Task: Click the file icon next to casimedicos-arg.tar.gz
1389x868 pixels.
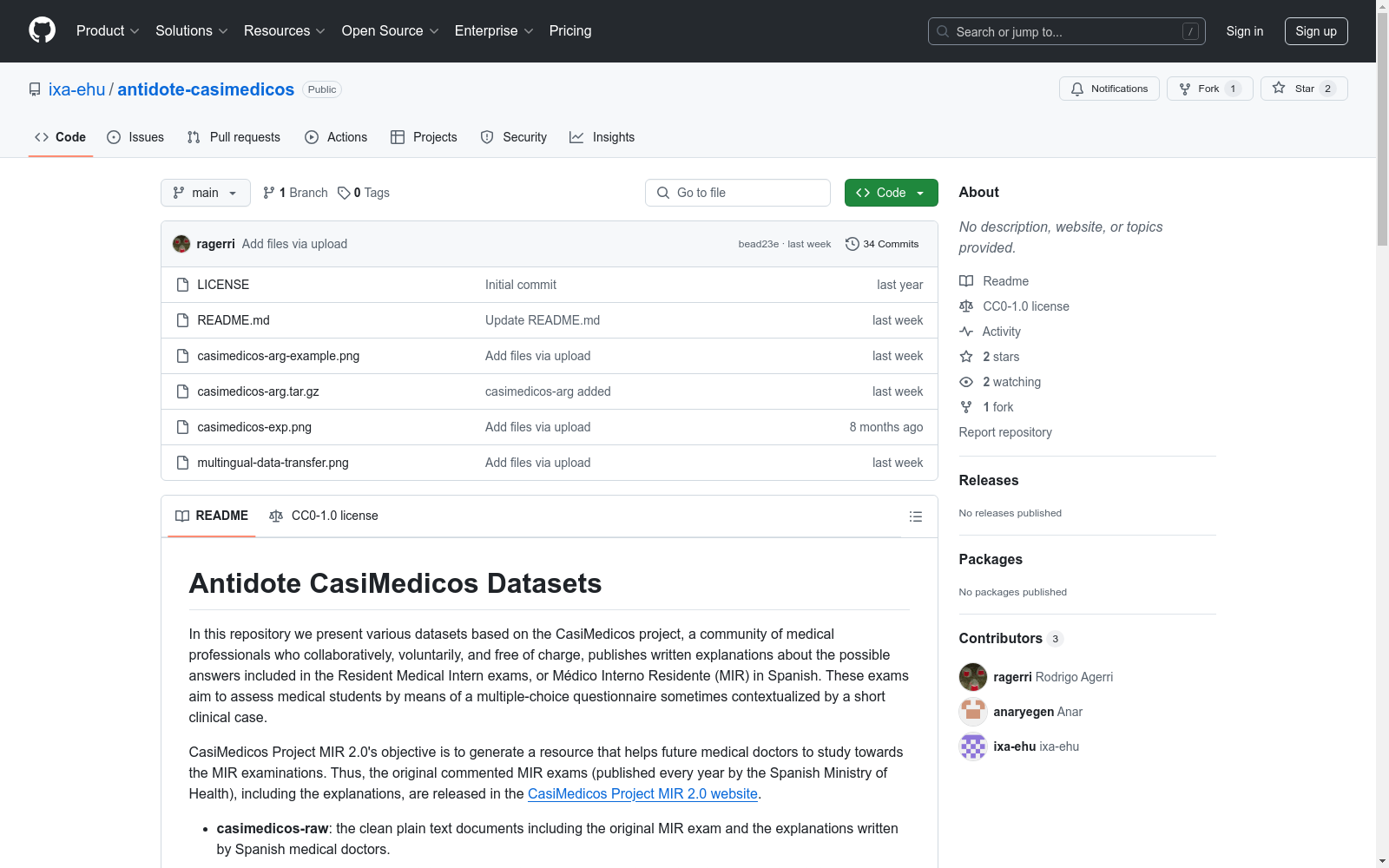Action: click(182, 391)
